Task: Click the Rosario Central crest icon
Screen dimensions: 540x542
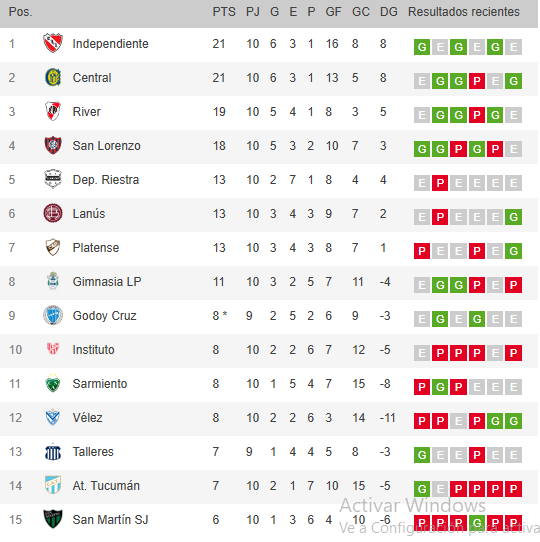Action: pyautogui.click(x=53, y=77)
